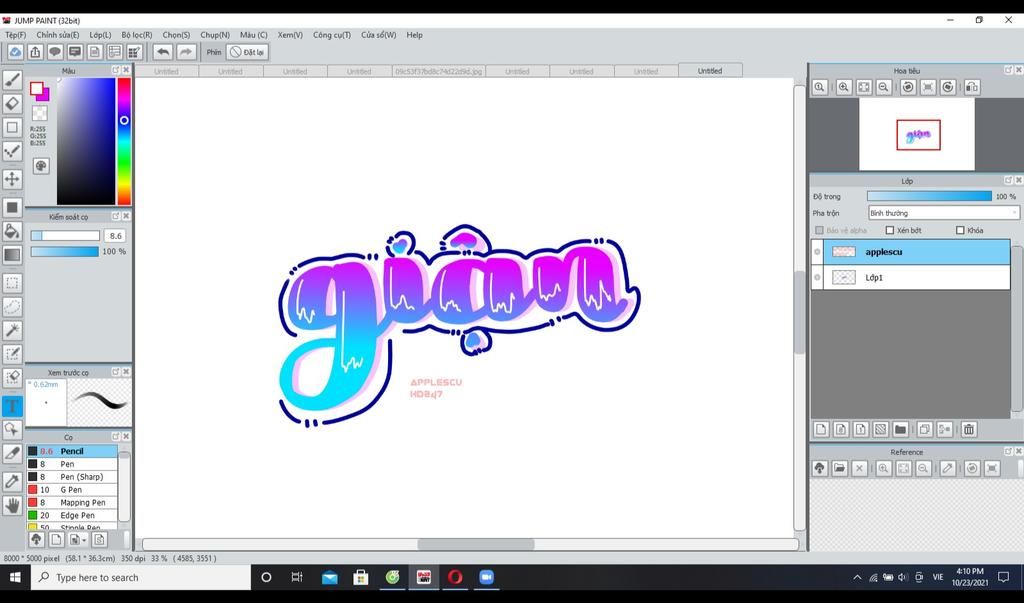Select the Mapping Pen brush
Screen dimensions: 1024x603
pyautogui.click(x=72, y=502)
